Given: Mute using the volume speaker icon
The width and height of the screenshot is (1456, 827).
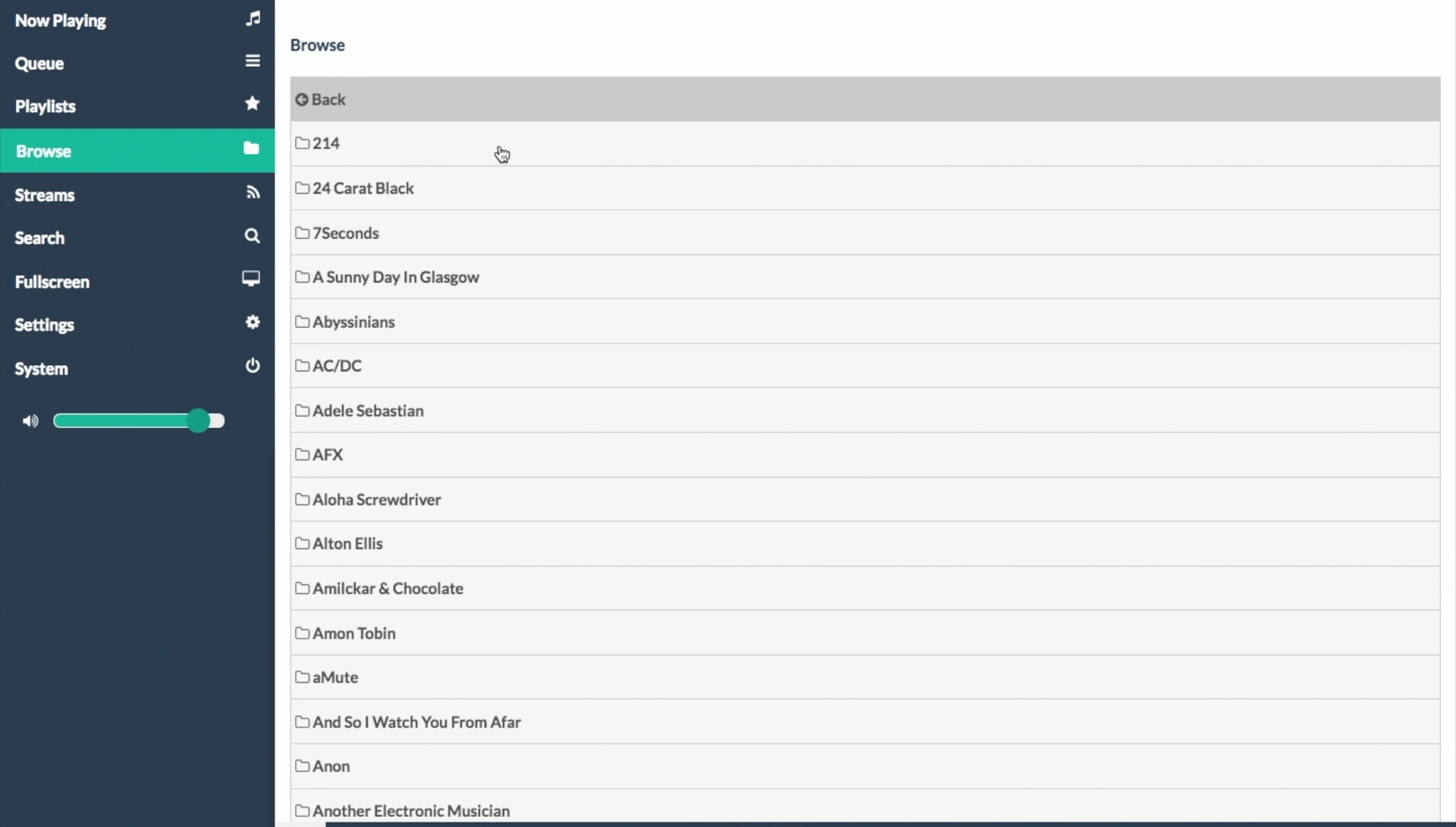Looking at the screenshot, I should 30,421.
